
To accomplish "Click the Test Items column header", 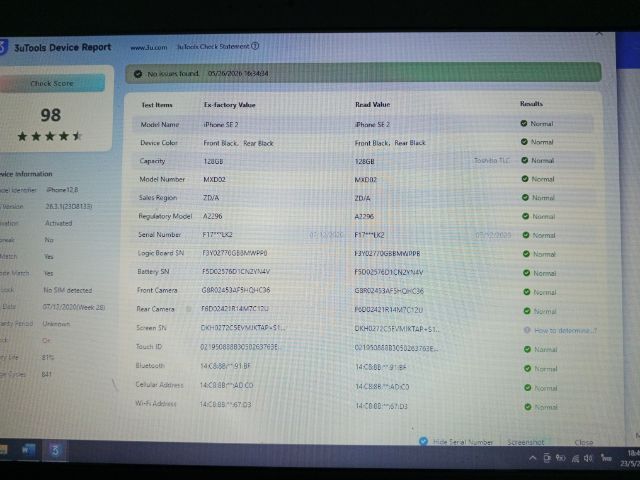I will [x=157, y=105].
